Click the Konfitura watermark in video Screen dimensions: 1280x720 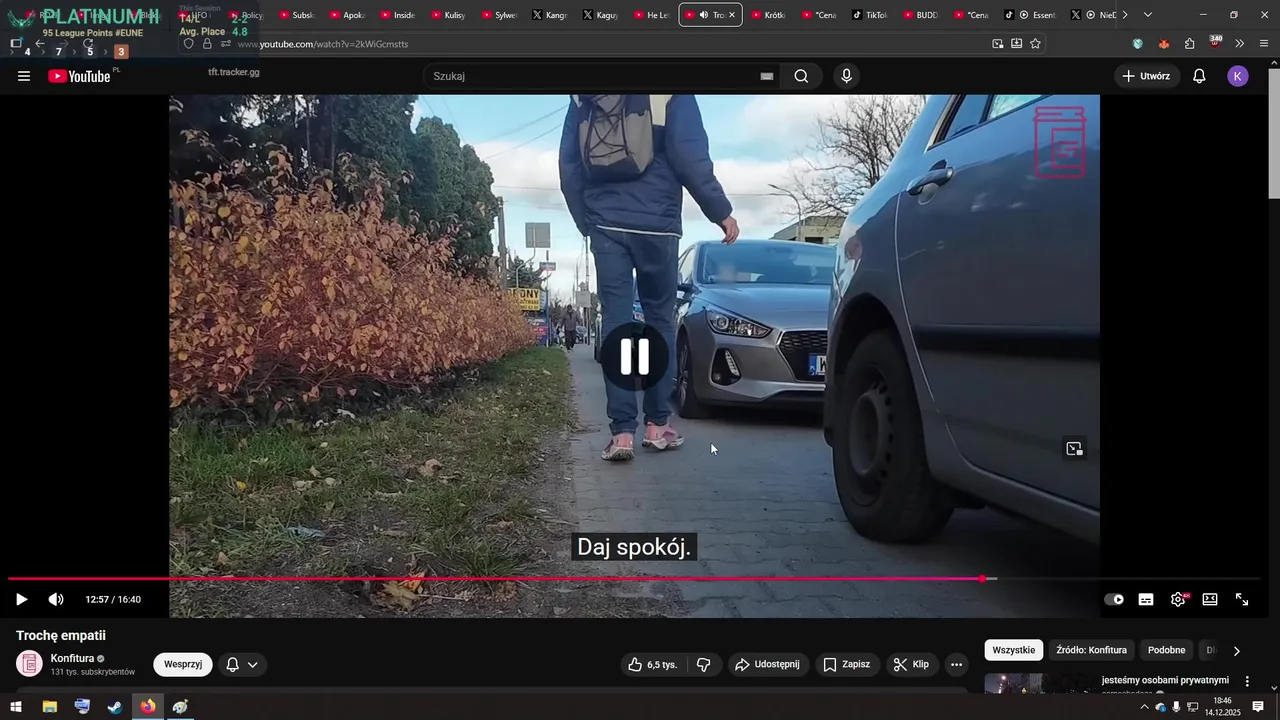click(1060, 142)
